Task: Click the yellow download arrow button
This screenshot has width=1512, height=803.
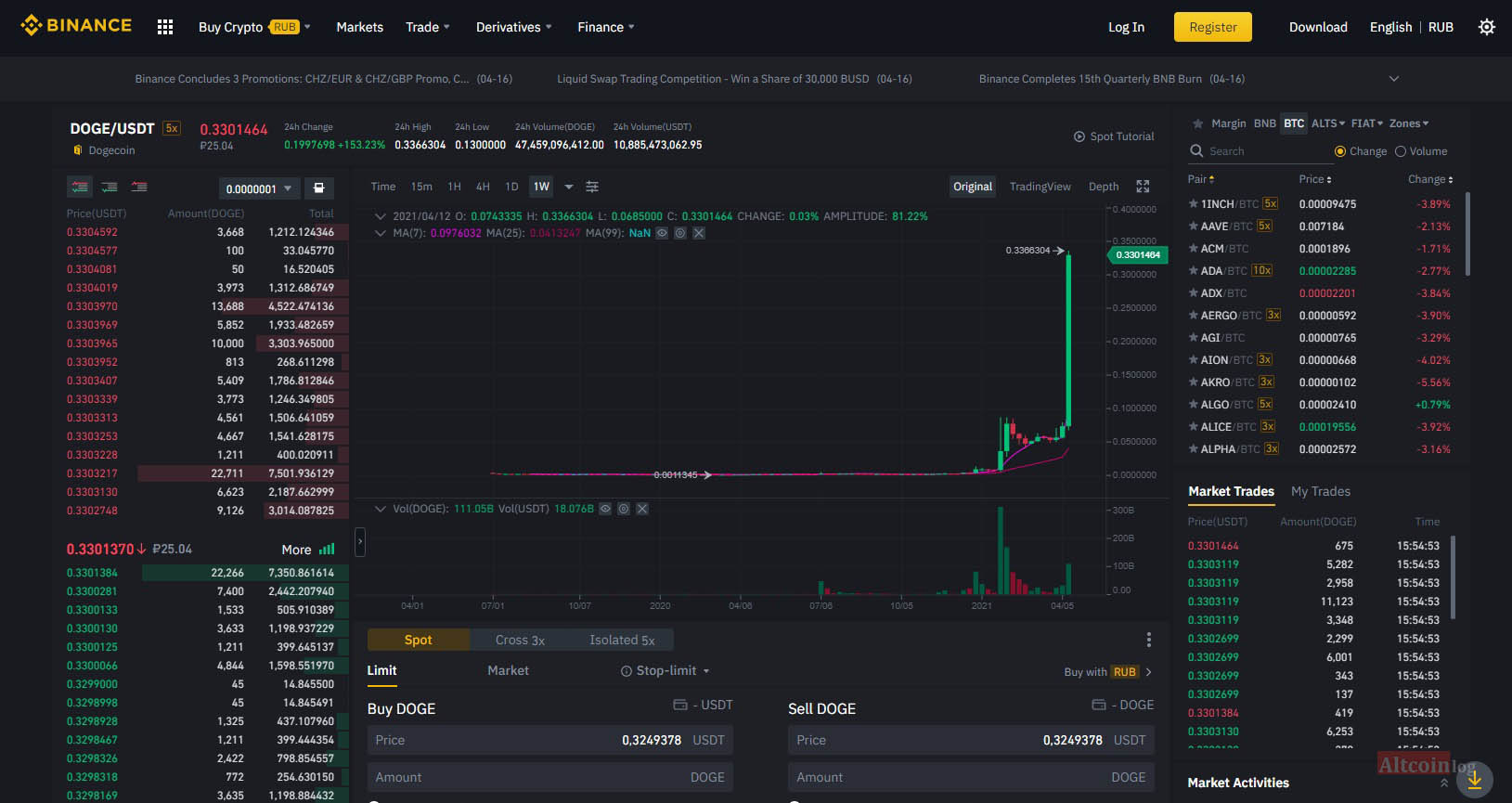Action: pos(1475,780)
